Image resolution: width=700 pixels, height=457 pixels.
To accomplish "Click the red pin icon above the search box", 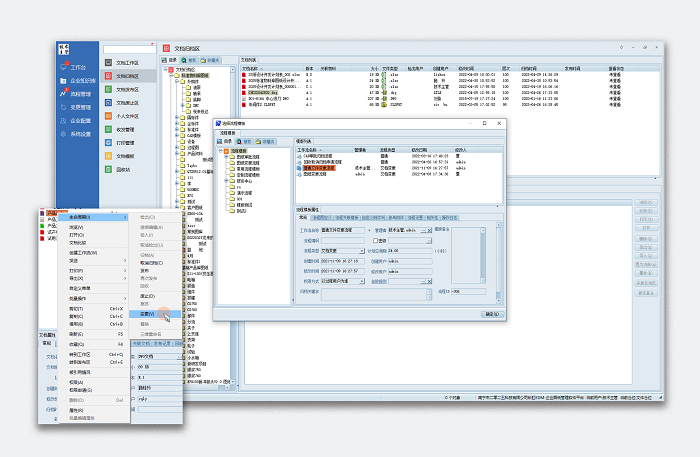I will pyautogui.click(x=153, y=44).
